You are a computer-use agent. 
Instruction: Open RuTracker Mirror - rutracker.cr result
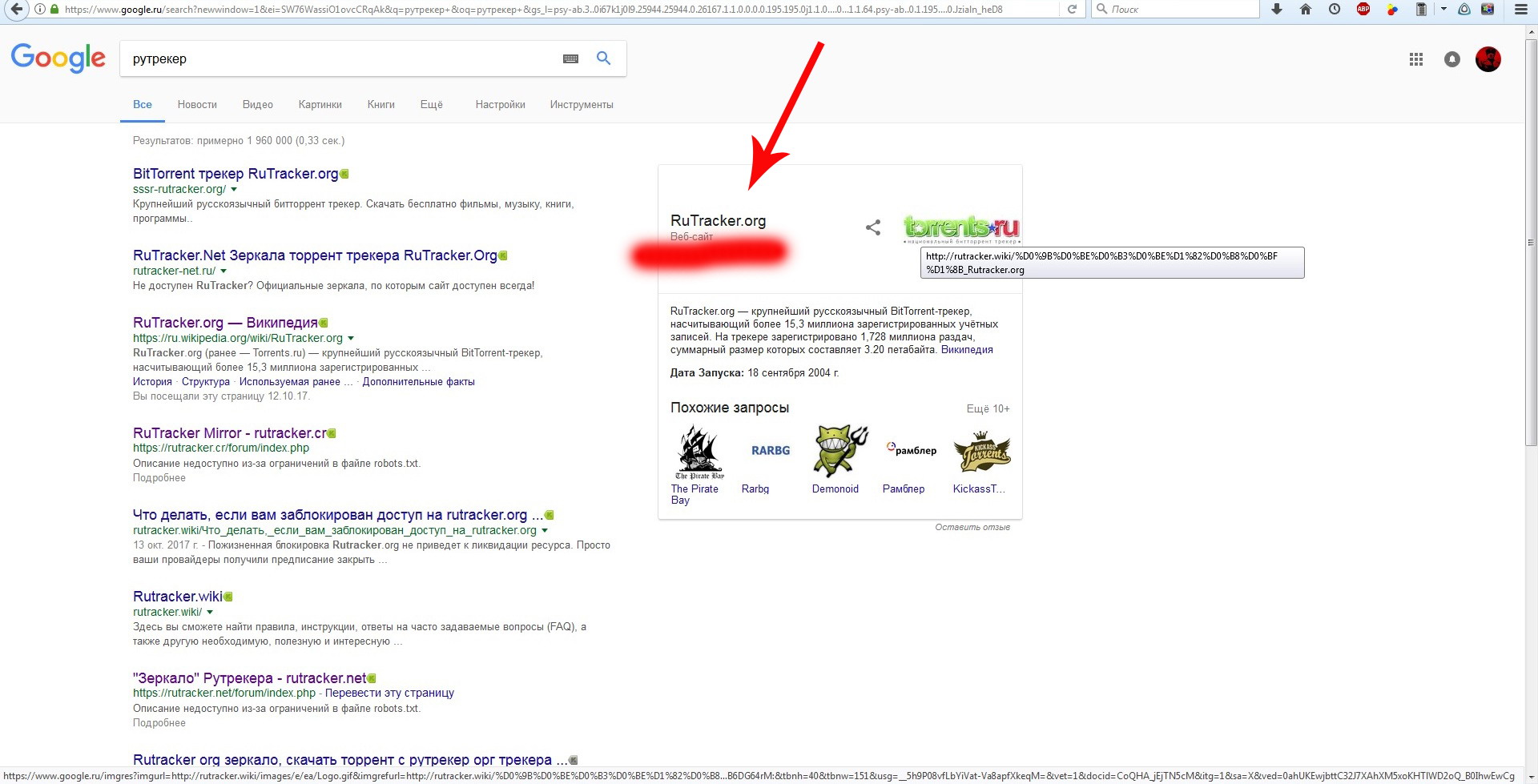pyautogui.click(x=230, y=433)
